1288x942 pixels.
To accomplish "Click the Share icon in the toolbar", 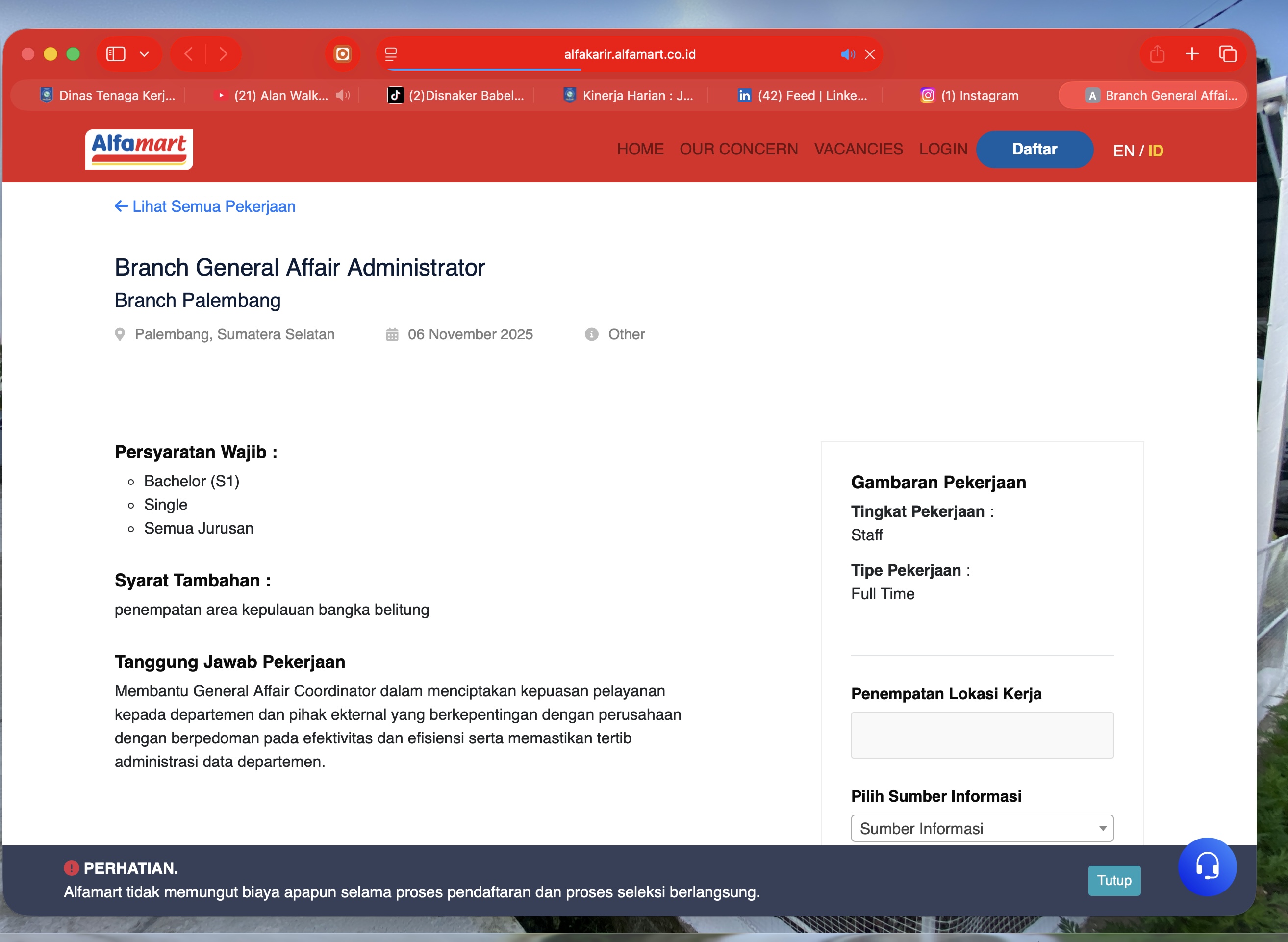I will click(x=1157, y=54).
